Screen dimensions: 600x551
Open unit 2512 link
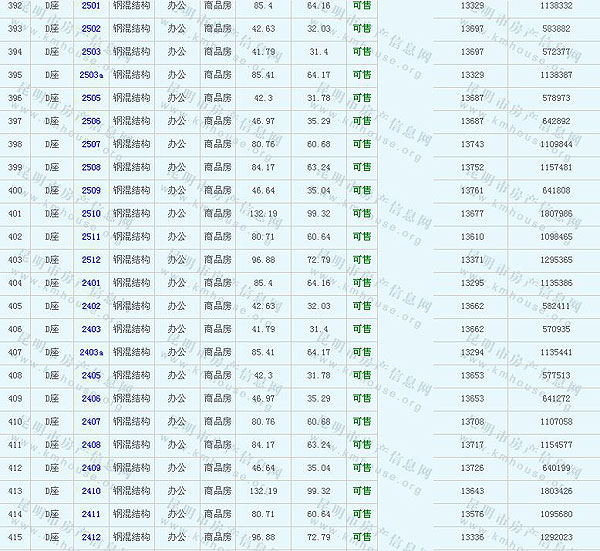click(91, 260)
